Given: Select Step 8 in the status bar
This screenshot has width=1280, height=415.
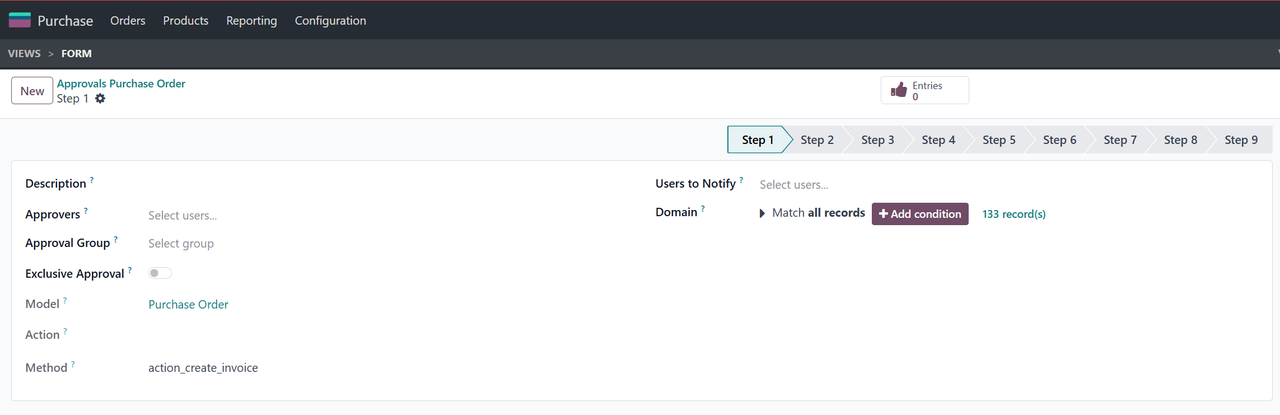Looking at the screenshot, I should pos(1181,140).
